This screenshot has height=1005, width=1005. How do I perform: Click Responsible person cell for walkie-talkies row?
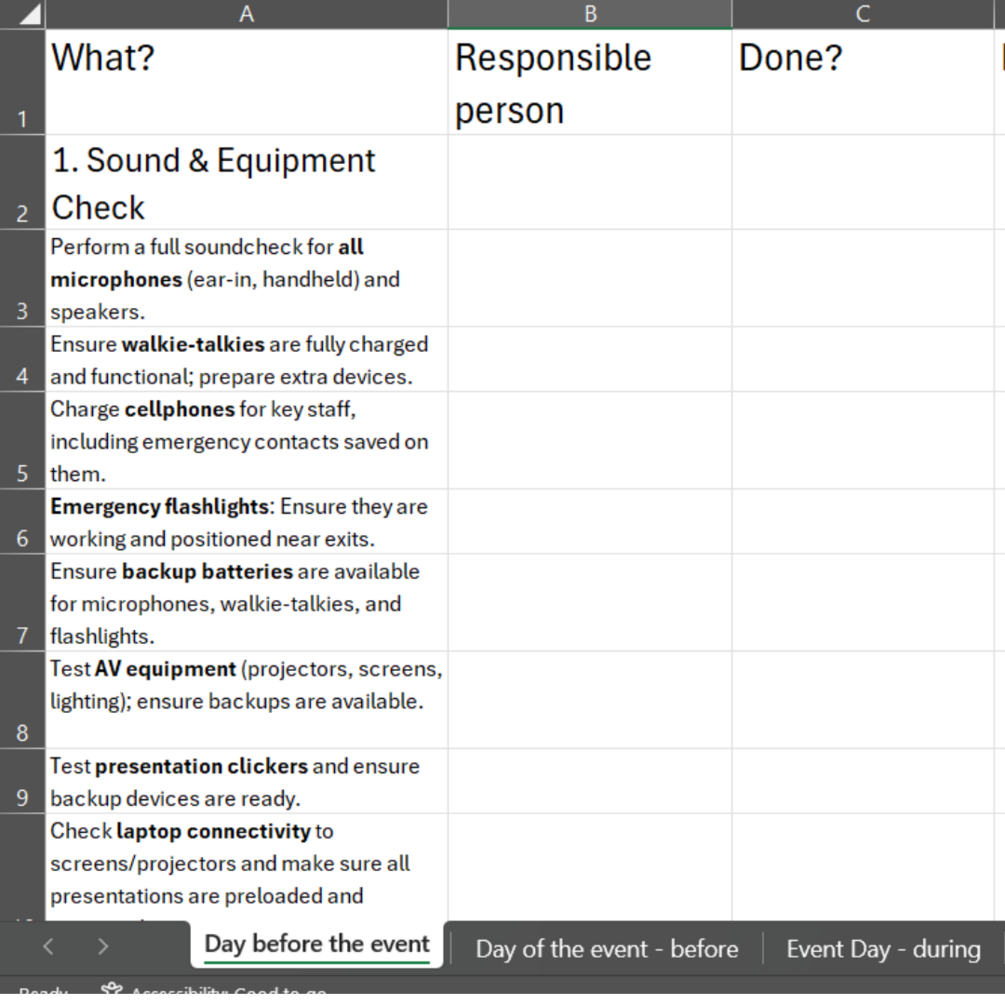click(x=590, y=360)
